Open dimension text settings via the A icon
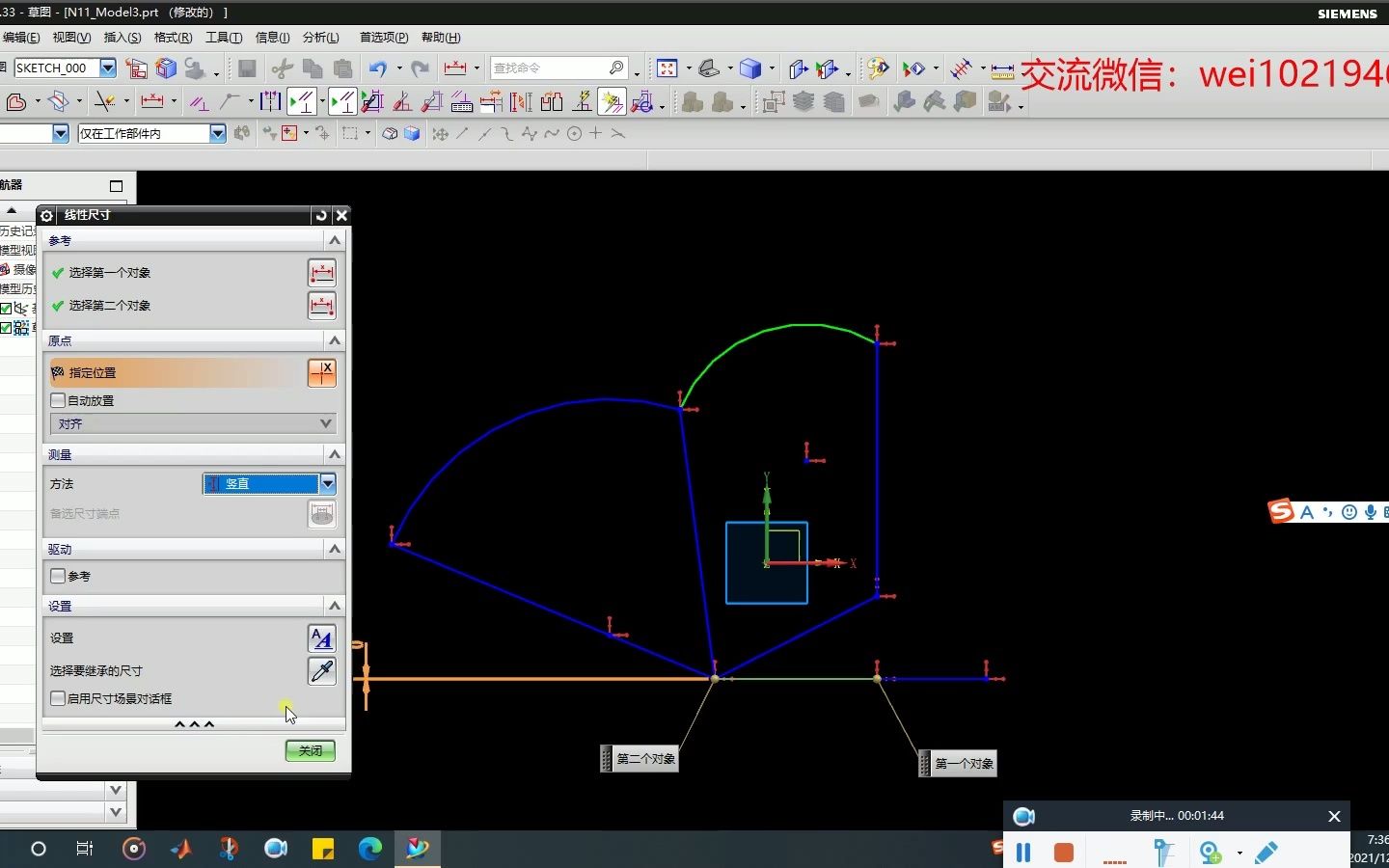This screenshot has width=1389, height=868. [x=322, y=638]
